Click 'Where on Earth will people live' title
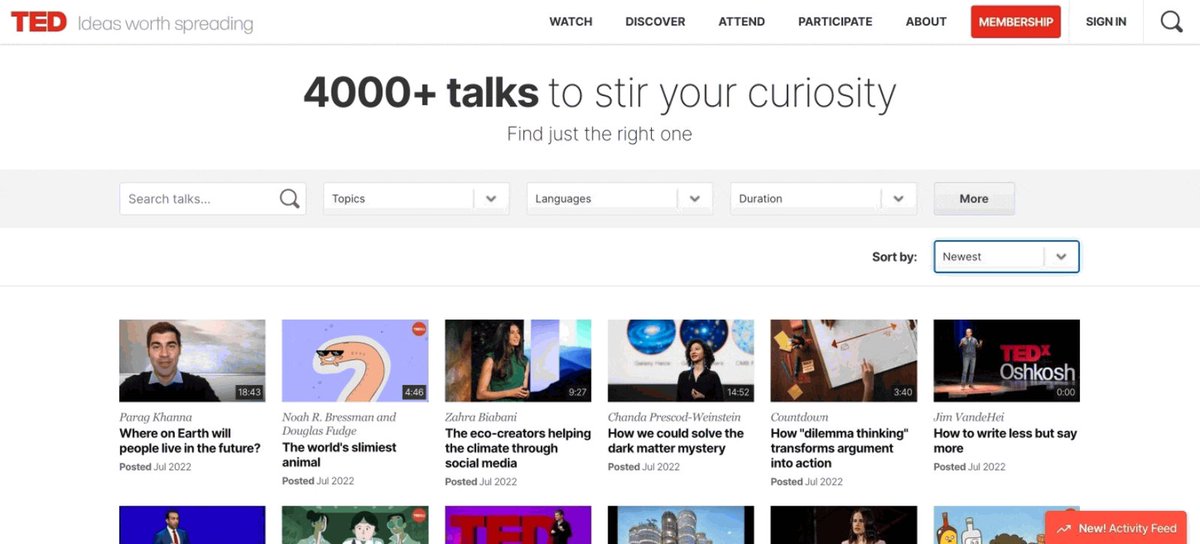The height and width of the screenshot is (544, 1200). (190, 441)
